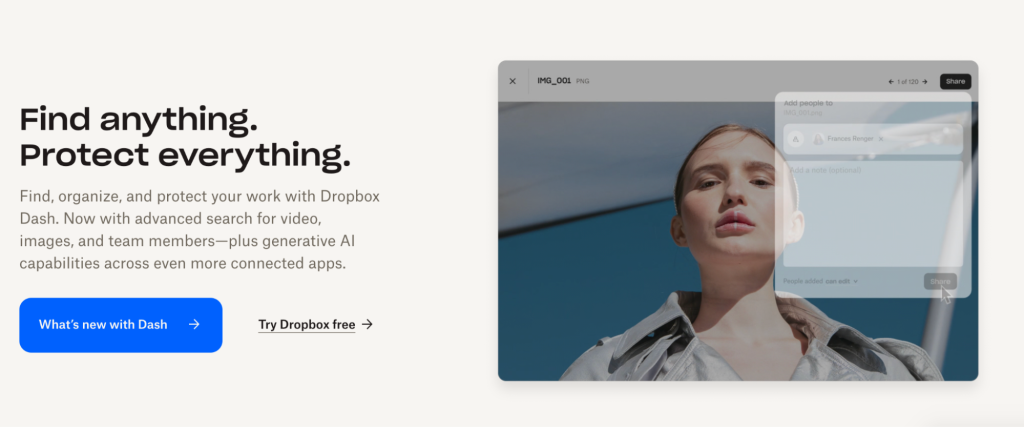Remove Frances Renger using the small x

[880, 139]
